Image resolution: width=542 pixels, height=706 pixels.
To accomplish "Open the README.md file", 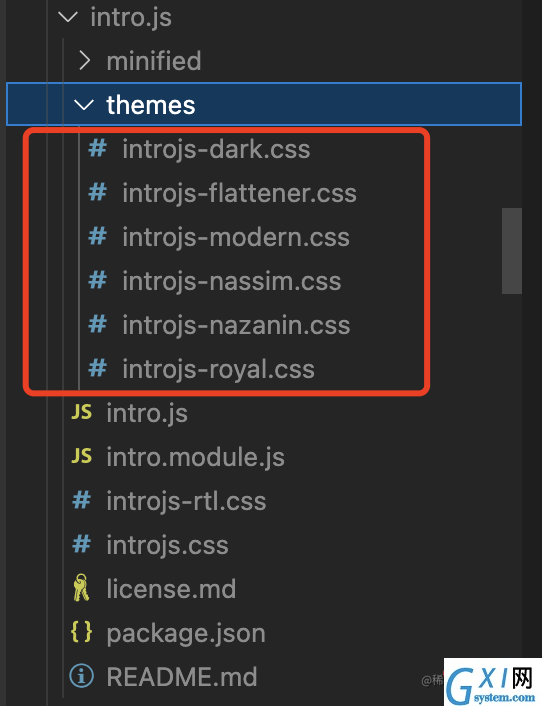I will point(182,676).
